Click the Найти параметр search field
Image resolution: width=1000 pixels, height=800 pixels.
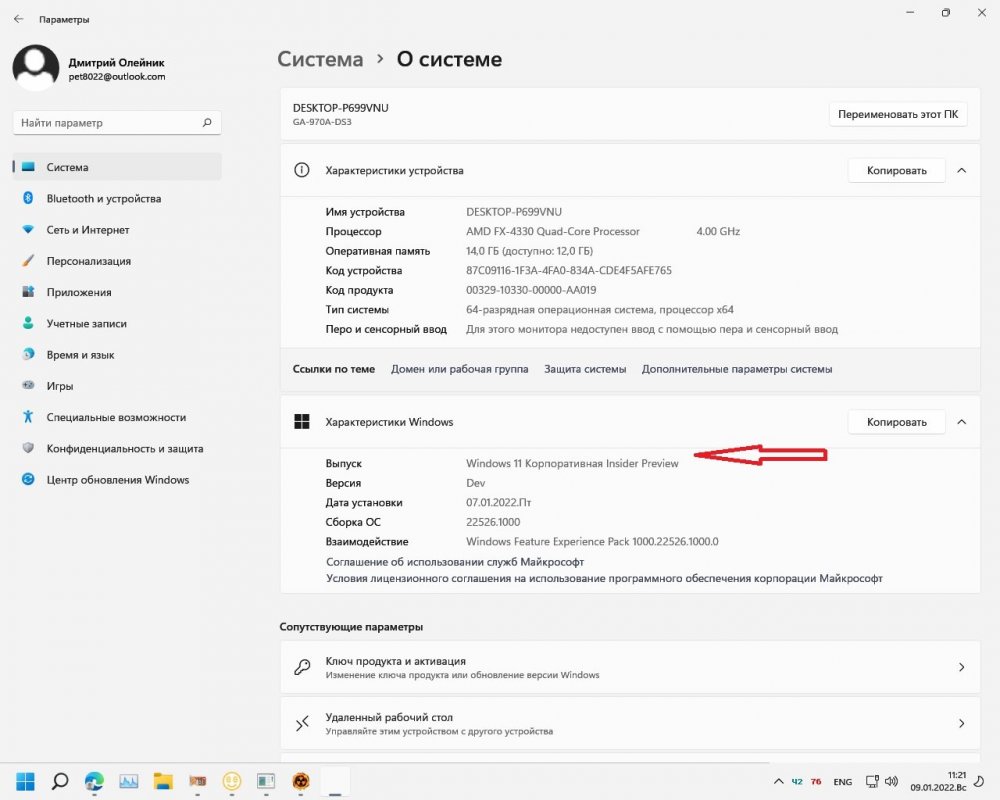tap(117, 122)
